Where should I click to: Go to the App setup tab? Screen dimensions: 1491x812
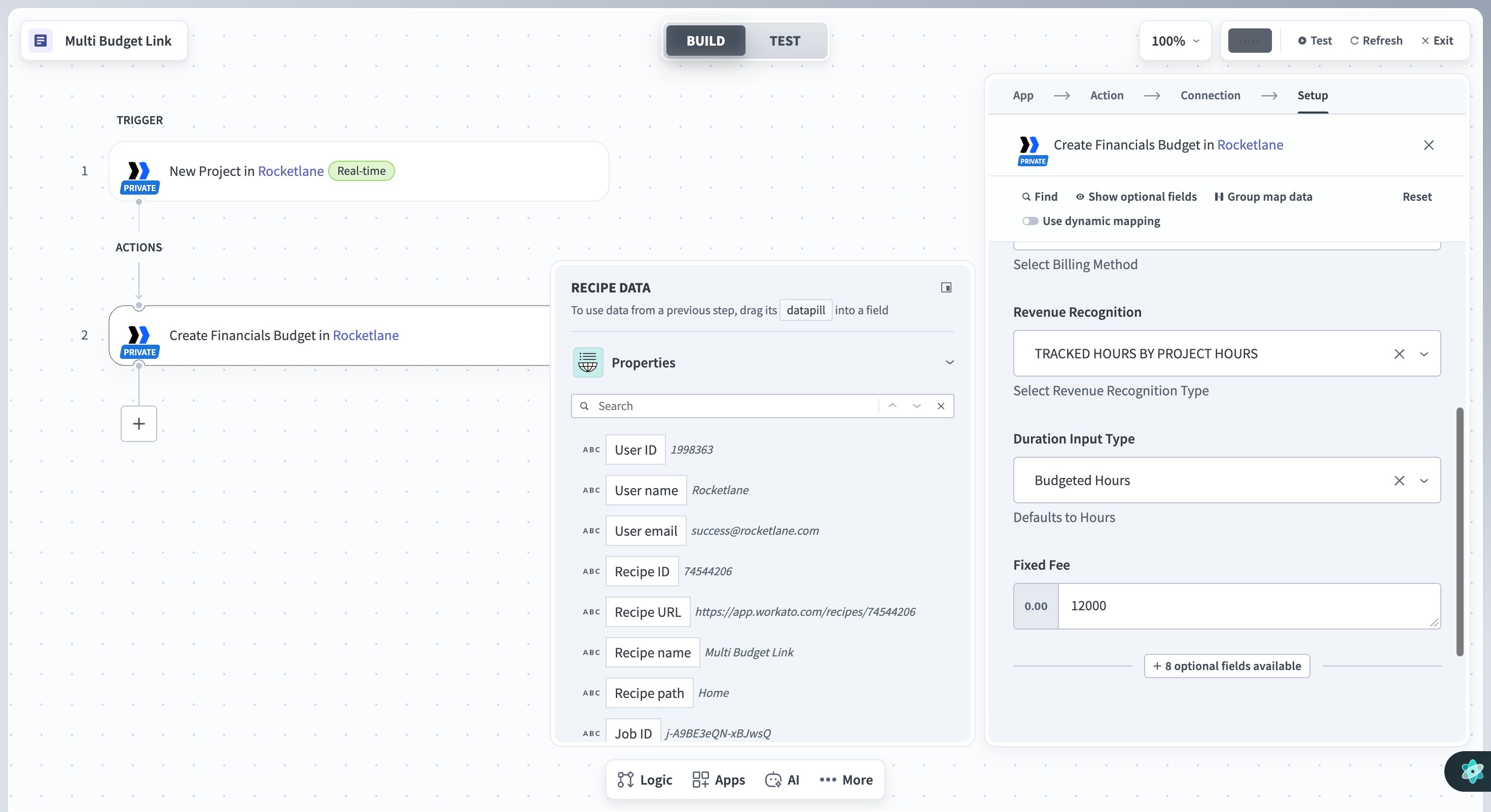1023,95
